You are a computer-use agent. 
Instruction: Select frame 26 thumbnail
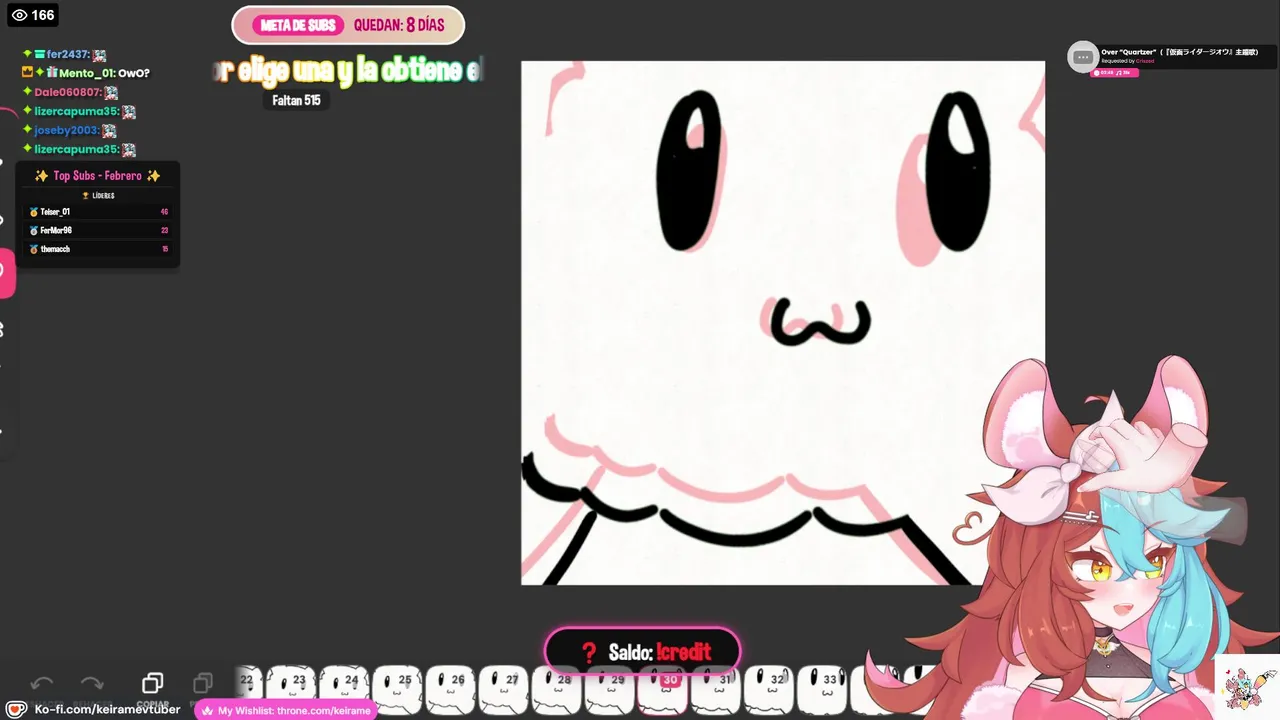pyautogui.click(x=450, y=688)
